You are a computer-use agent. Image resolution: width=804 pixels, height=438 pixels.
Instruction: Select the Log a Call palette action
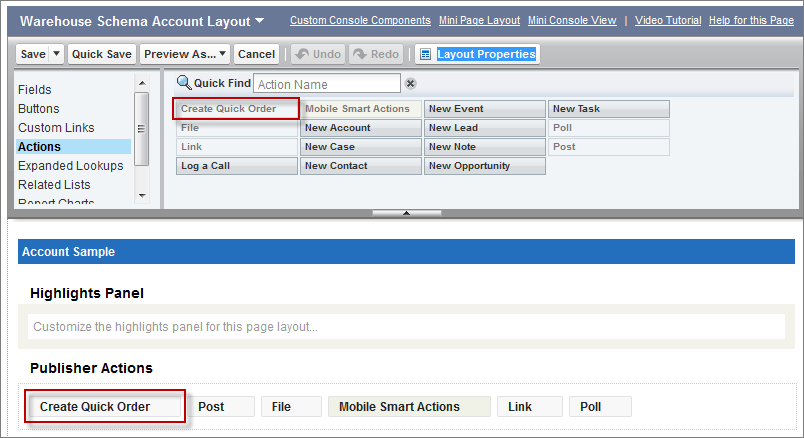[236, 166]
